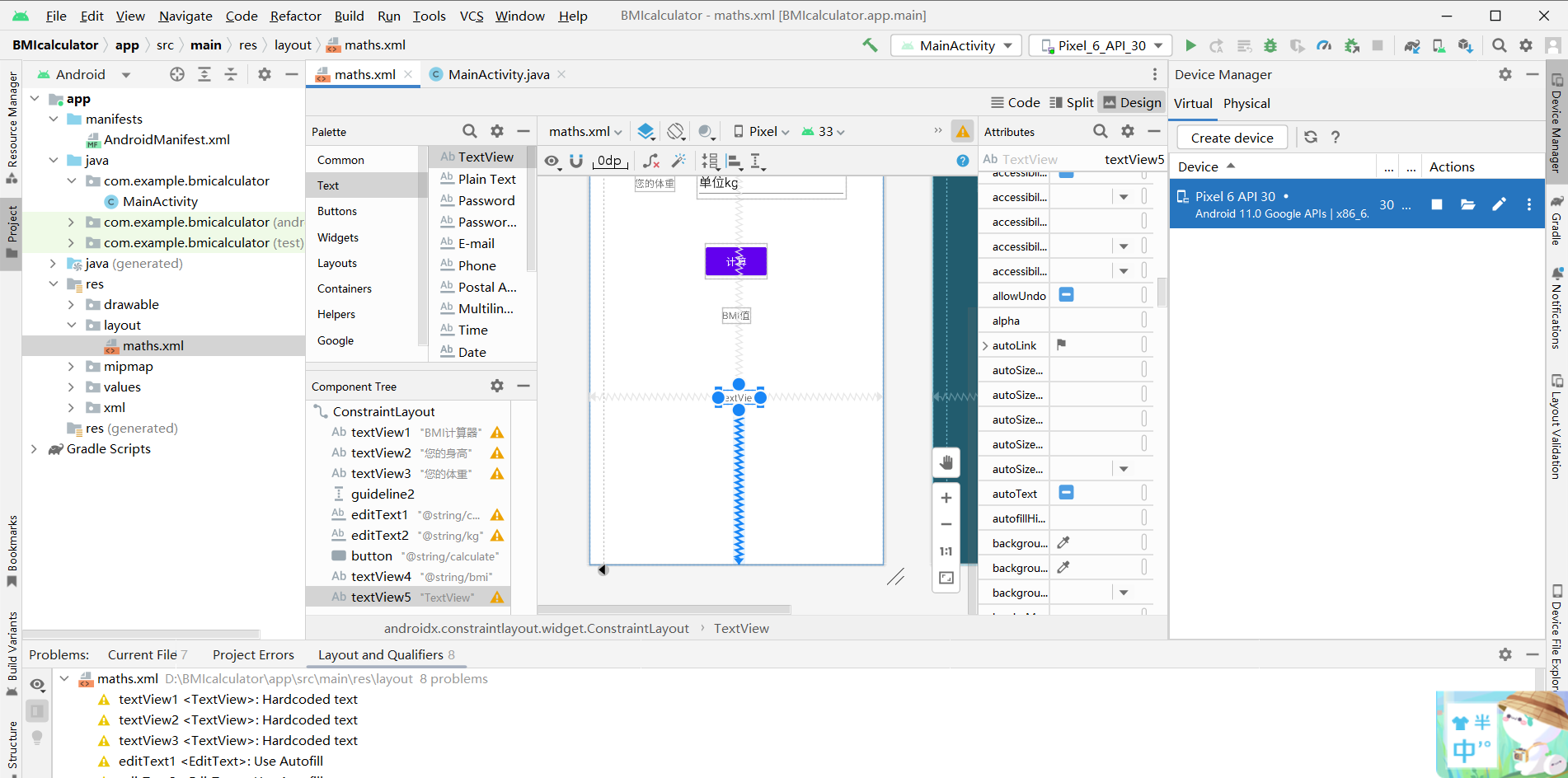Click the Infer Constraints magic wand
This screenshot has height=778, width=1568.
pyautogui.click(x=679, y=161)
